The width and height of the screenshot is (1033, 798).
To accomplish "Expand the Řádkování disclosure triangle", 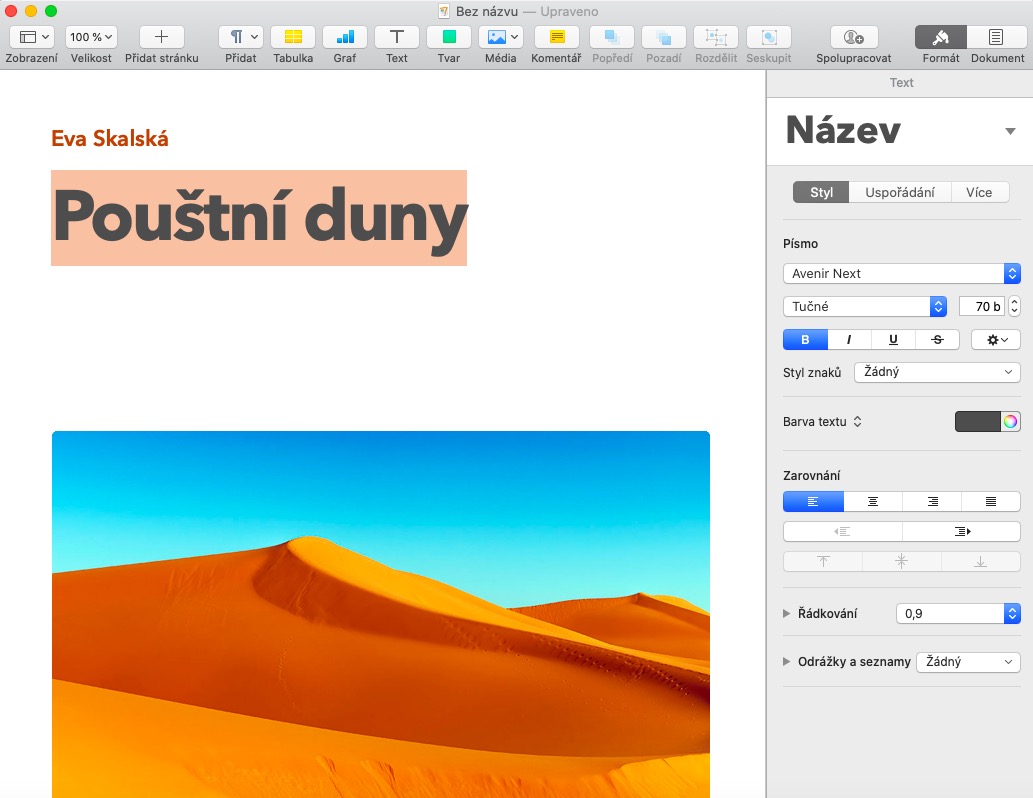I will pyautogui.click(x=787, y=614).
